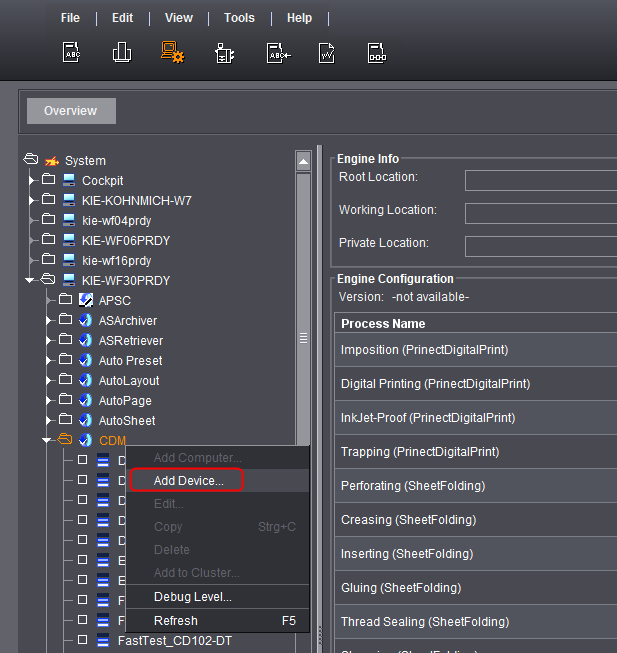
Task: Click the computer icon next to Cockpit
Action: (x=69, y=180)
